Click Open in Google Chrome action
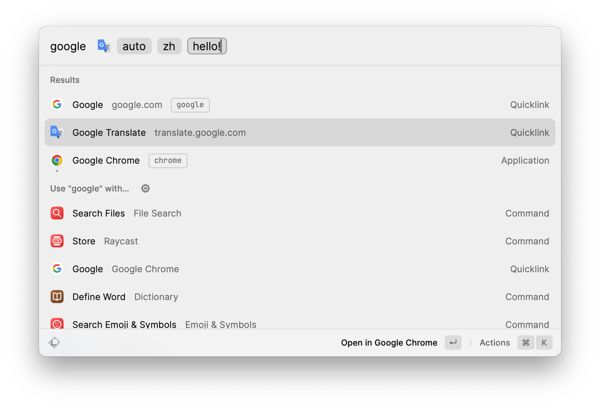This screenshot has height=408, width=600. tap(389, 343)
